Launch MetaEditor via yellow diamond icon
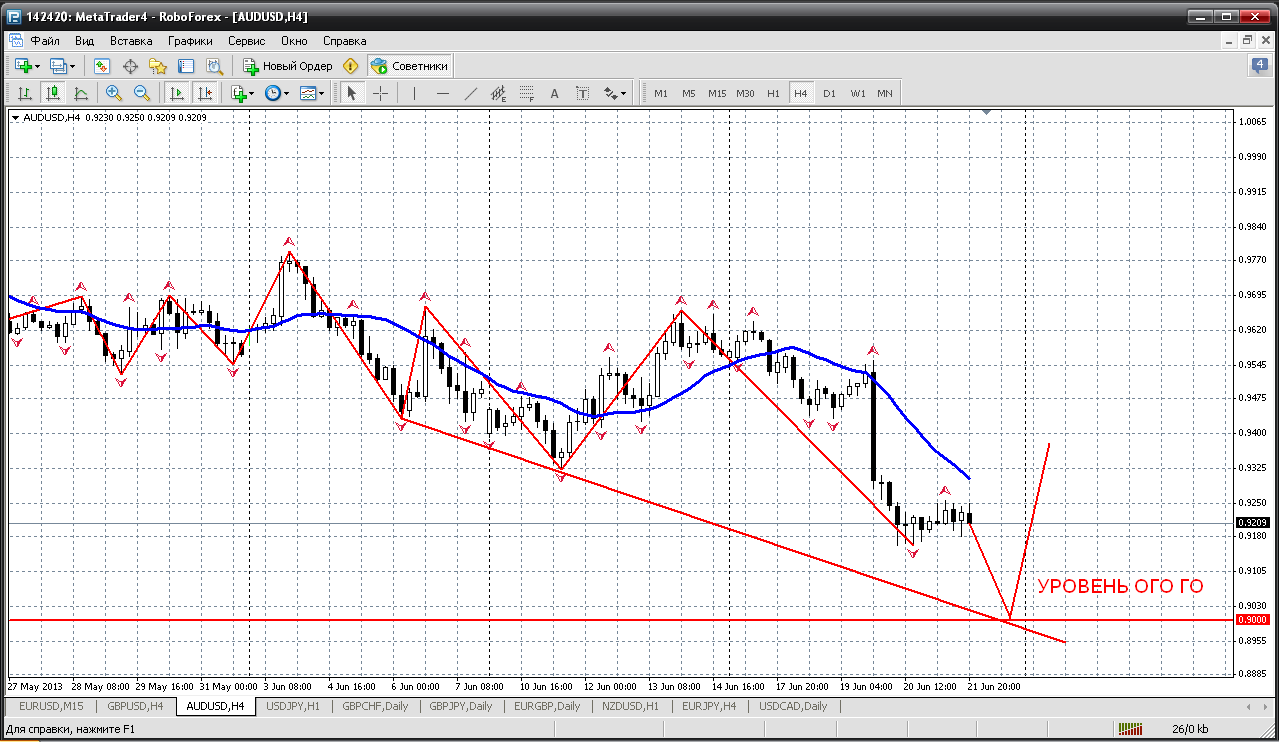 point(350,66)
